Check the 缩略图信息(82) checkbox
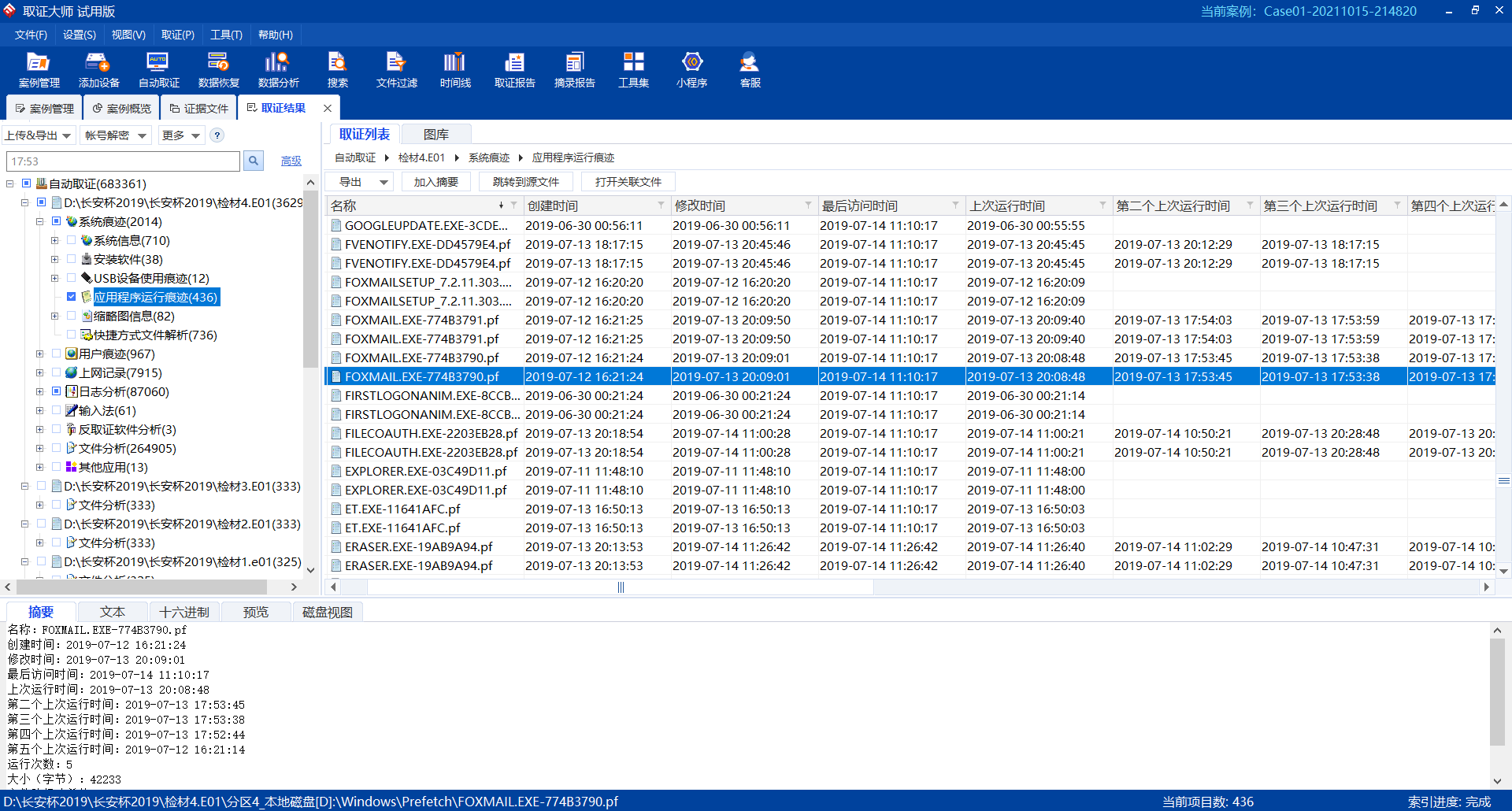1512x811 pixels. (x=72, y=316)
